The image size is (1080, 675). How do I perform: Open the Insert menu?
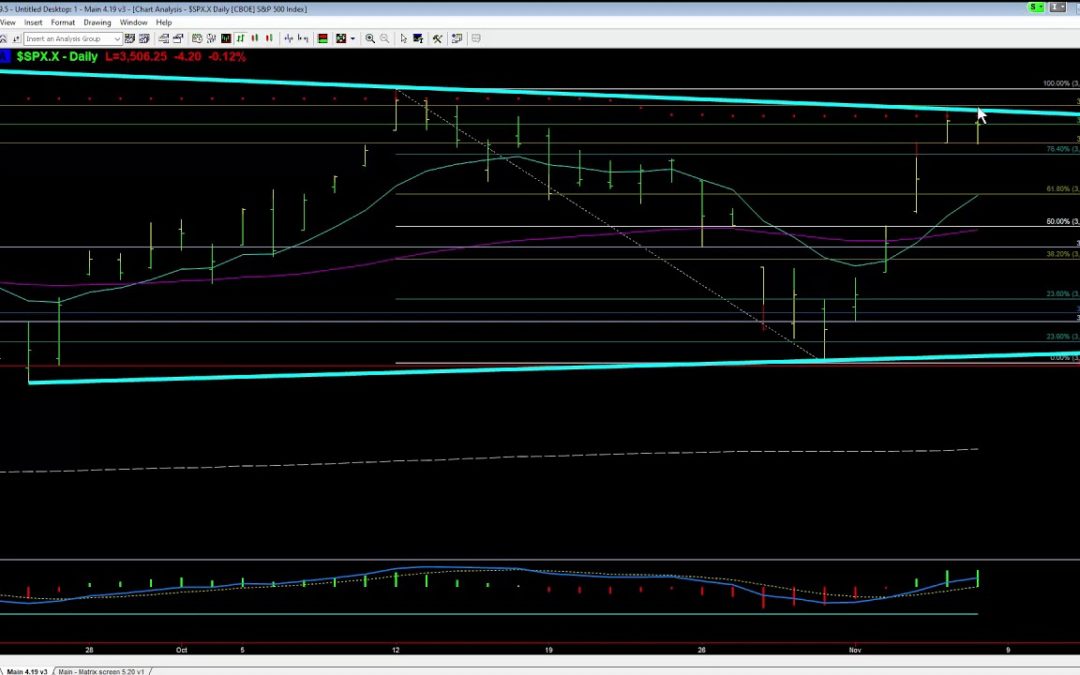(x=33, y=22)
